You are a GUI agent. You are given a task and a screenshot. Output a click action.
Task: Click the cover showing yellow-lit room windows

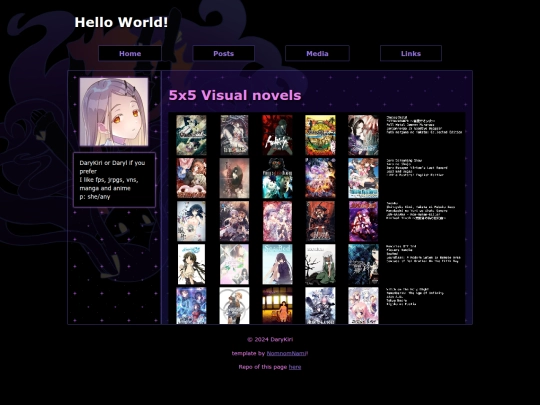[x=277, y=306]
